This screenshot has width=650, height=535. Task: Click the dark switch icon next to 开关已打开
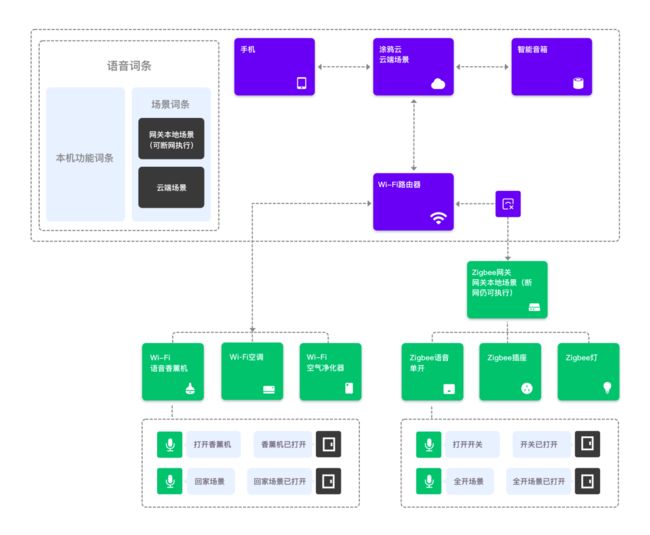[x=587, y=444]
